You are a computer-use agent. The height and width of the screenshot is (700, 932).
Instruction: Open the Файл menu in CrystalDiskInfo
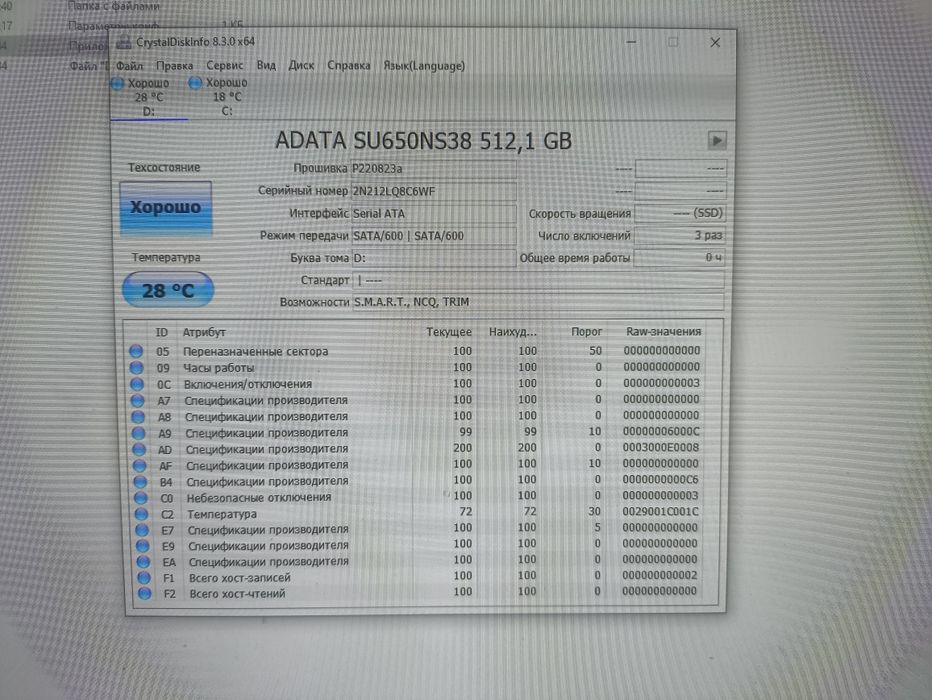coord(129,65)
